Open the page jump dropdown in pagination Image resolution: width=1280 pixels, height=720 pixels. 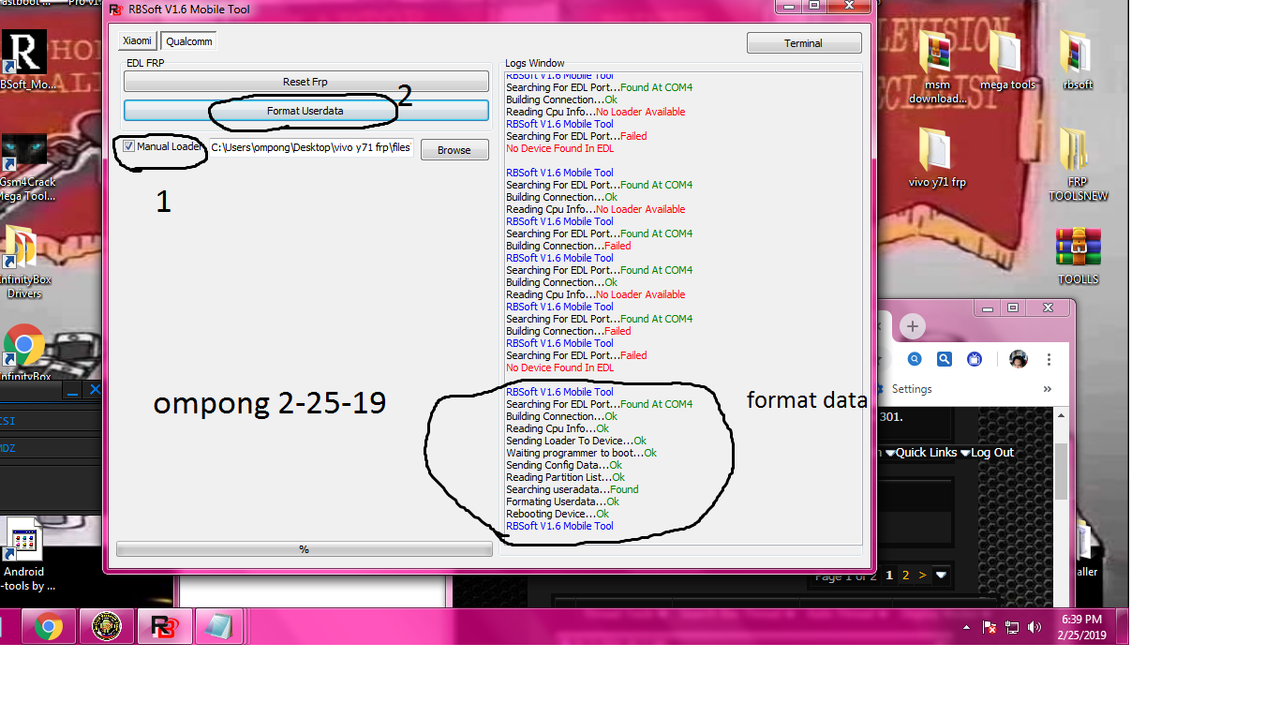pyautogui.click(x=941, y=575)
